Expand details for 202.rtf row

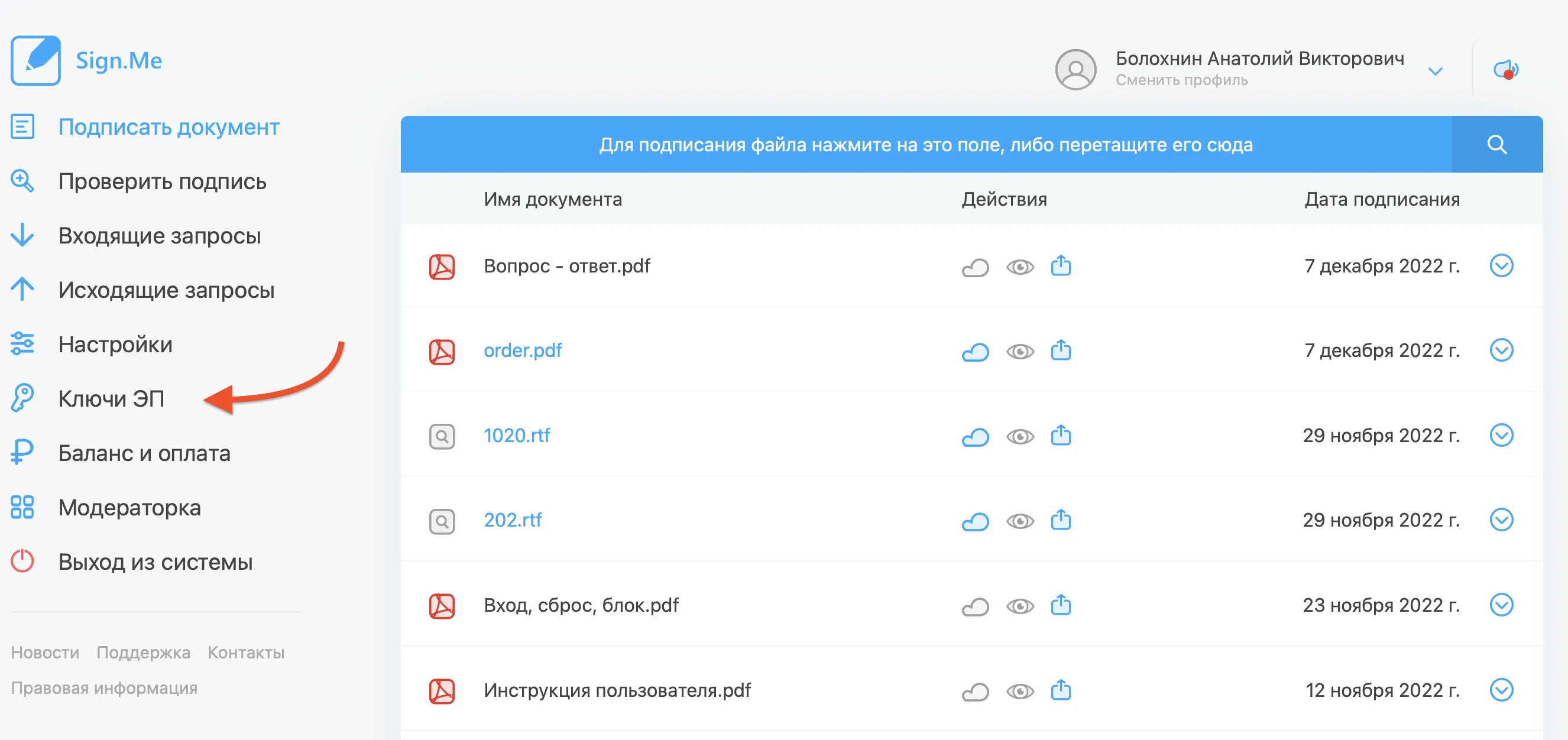coord(1501,520)
